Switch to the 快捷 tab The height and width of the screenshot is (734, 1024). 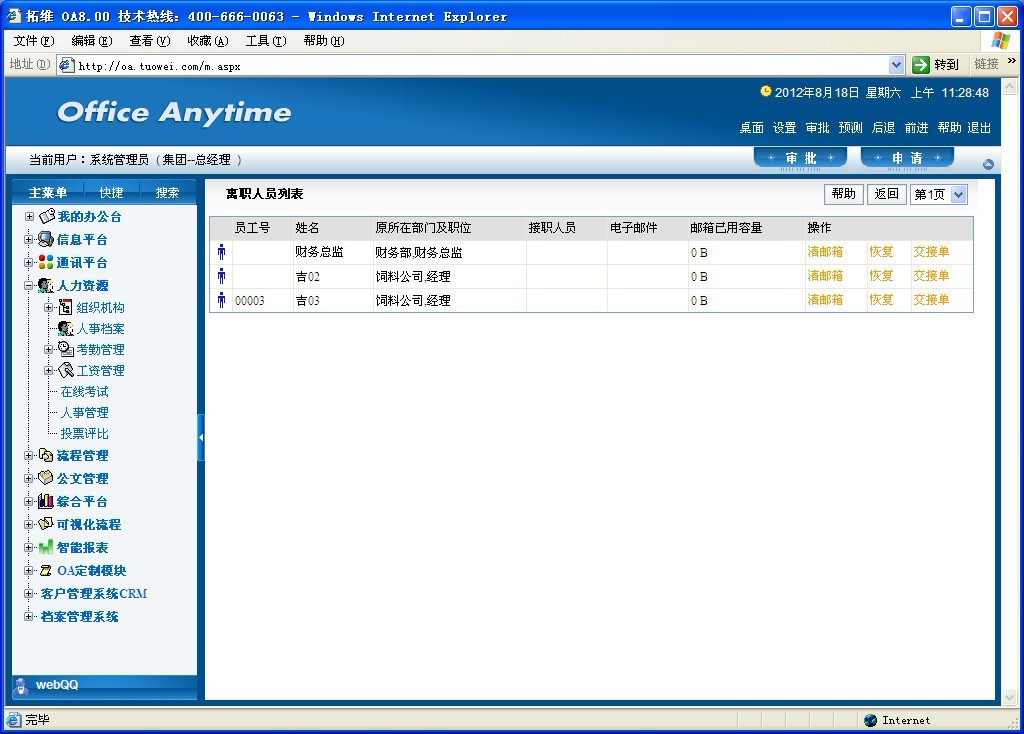[111, 192]
